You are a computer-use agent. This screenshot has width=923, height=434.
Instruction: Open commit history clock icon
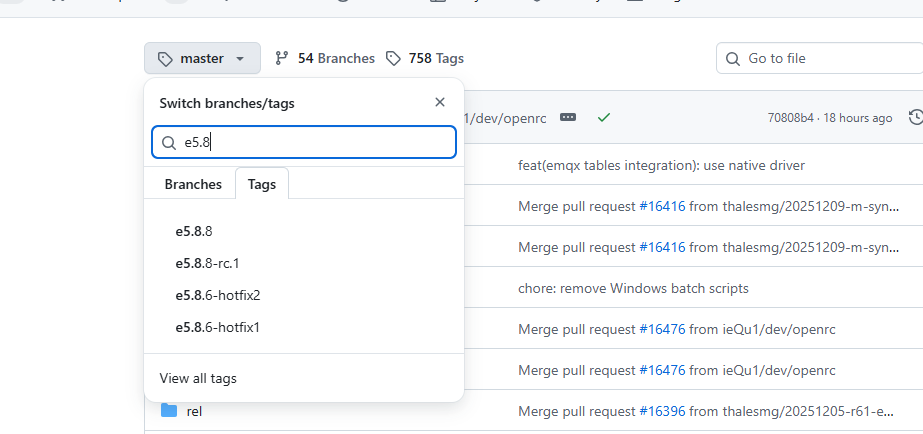pos(915,118)
